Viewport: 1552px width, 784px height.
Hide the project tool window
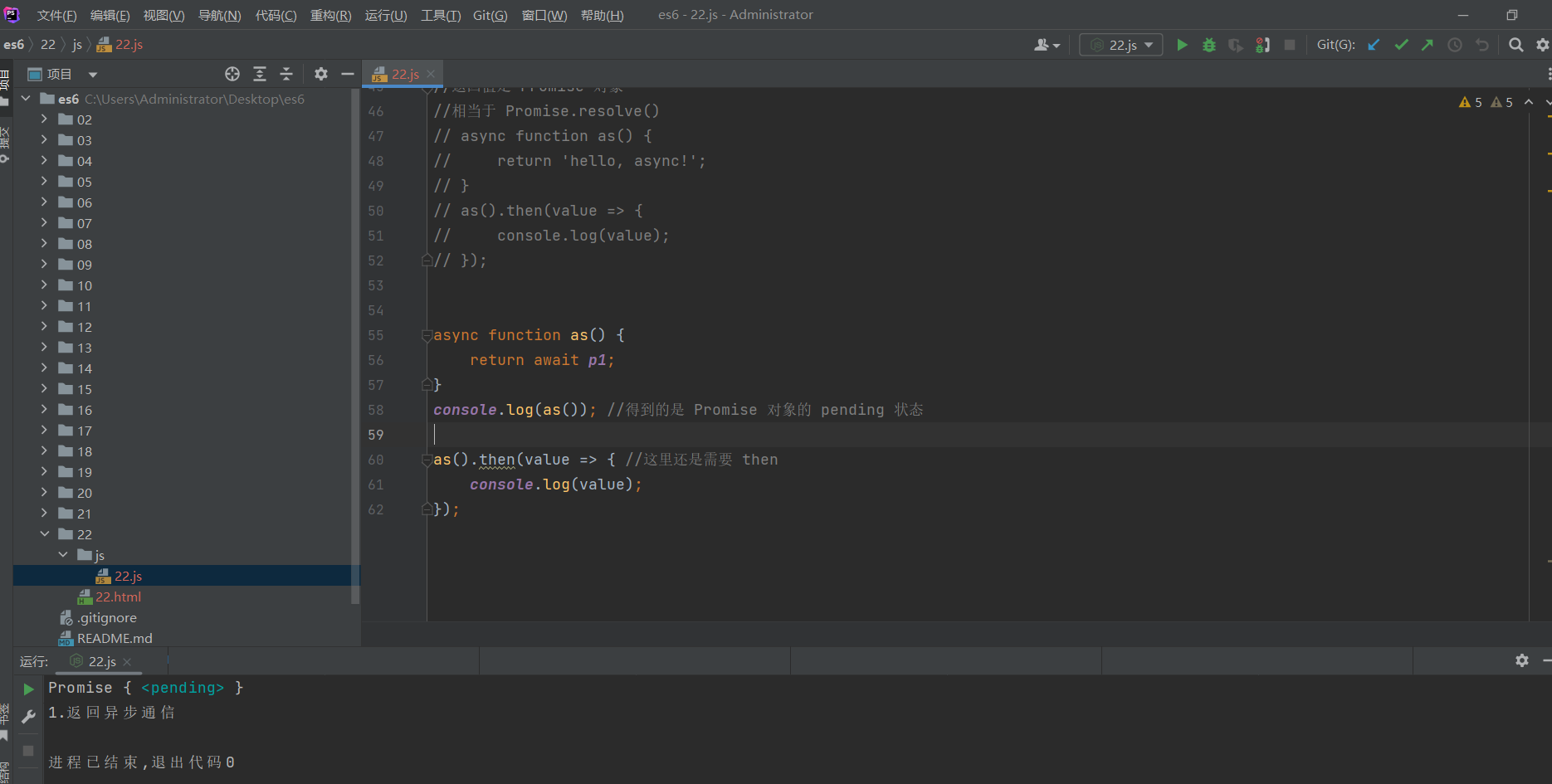(x=348, y=74)
